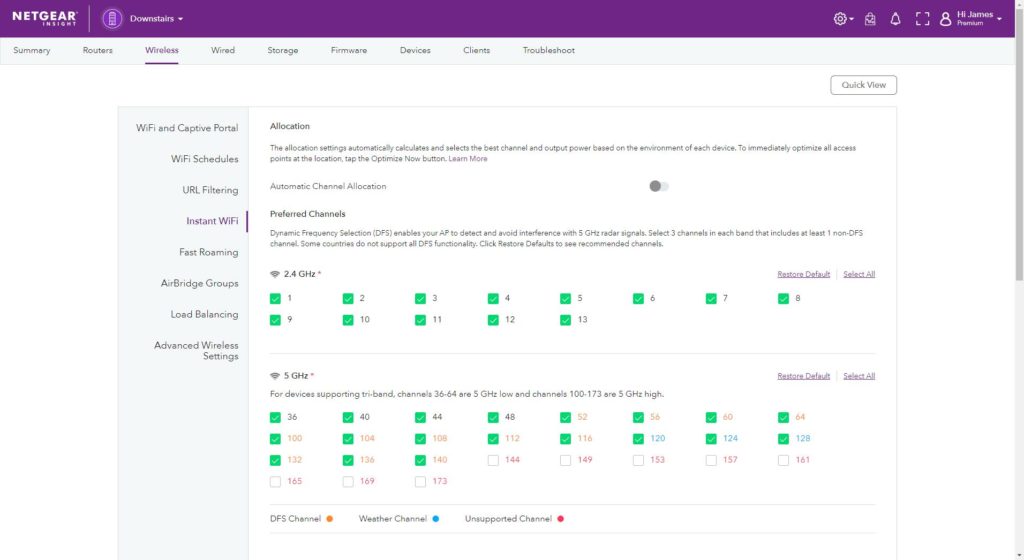Uncheck 5 GHz channel 36
This screenshot has height=560, width=1024.
coord(276,417)
